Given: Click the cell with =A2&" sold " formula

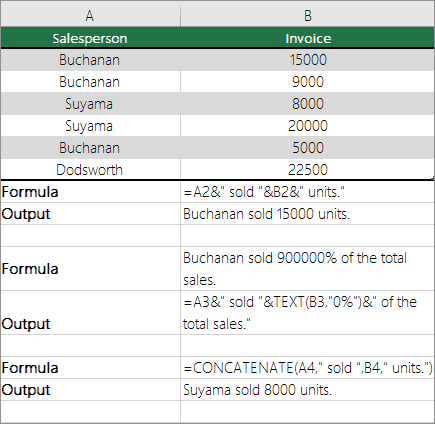Looking at the screenshot, I should pyautogui.click(x=307, y=192).
